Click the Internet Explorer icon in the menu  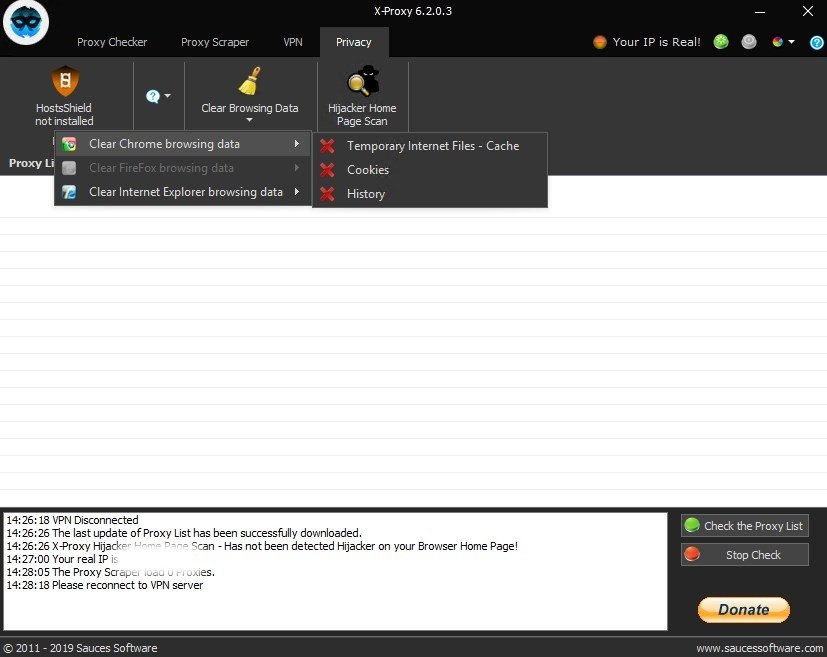[x=69, y=192]
